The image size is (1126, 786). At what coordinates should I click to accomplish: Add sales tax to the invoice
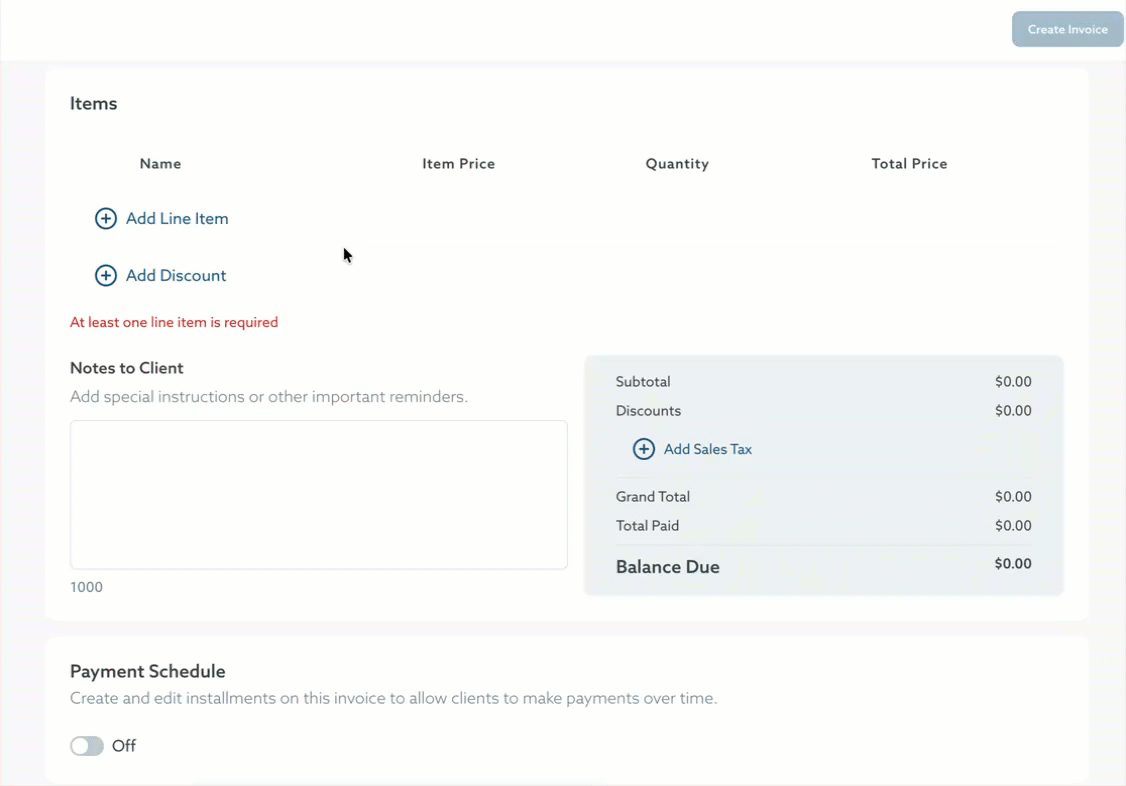tap(707, 449)
